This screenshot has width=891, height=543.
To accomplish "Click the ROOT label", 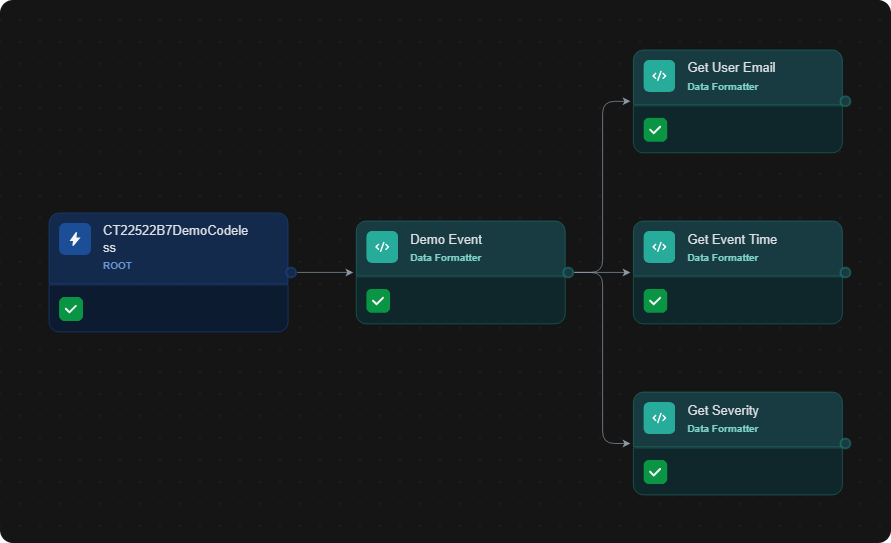I will coord(117,265).
